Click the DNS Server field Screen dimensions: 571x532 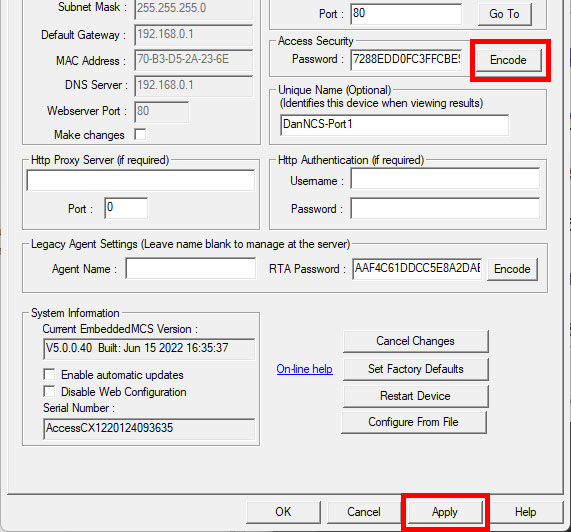[194, 86]
